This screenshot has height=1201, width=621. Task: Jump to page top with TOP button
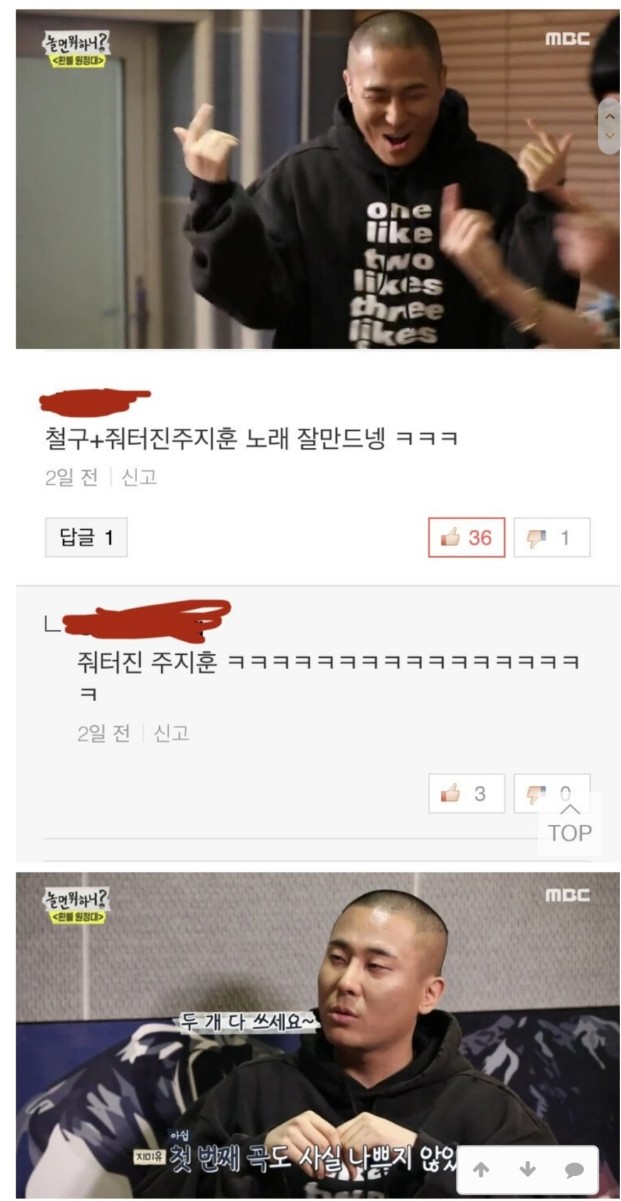tap(570, 823)
